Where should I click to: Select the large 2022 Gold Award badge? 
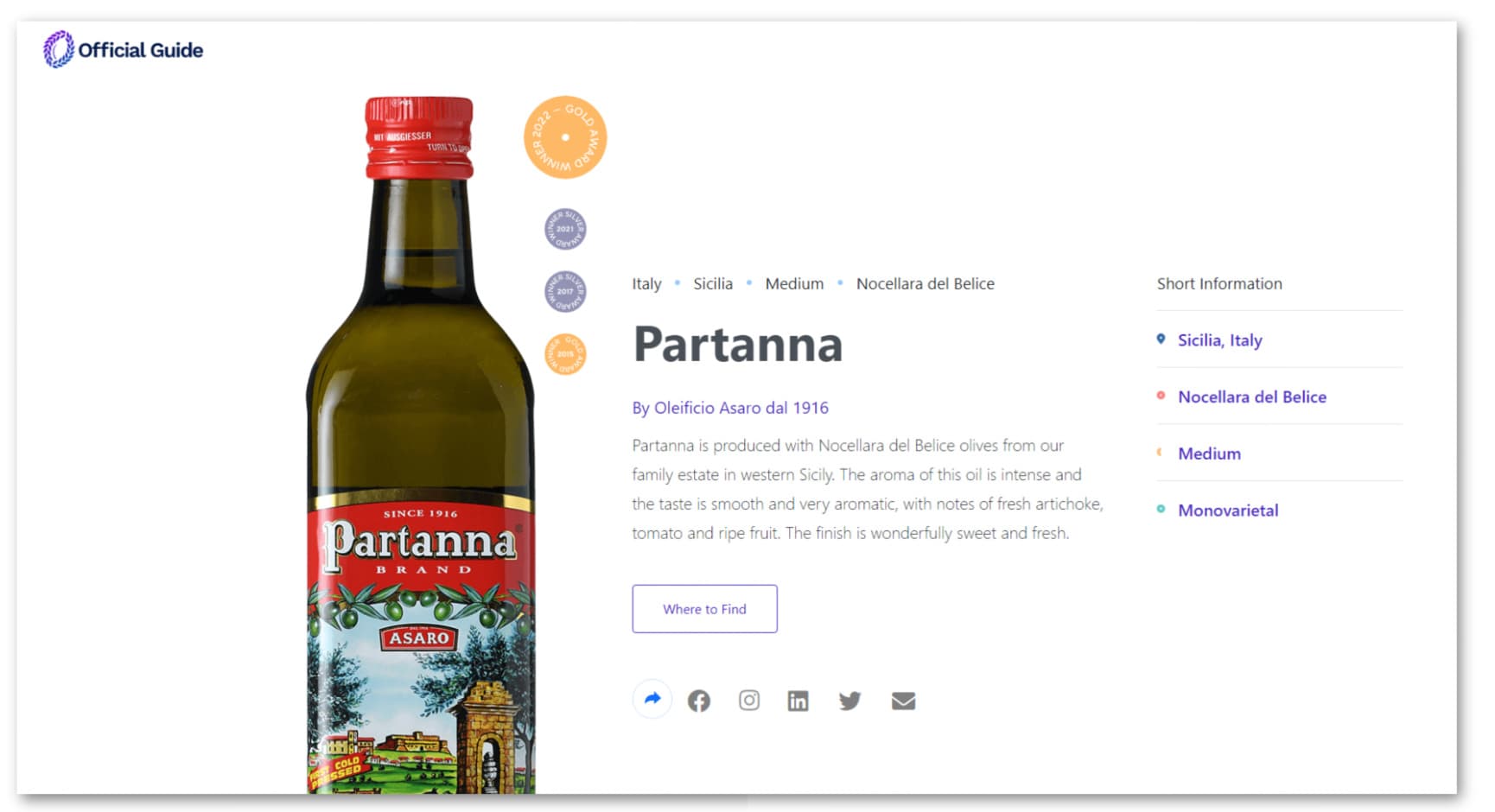[x=565, y=137]
